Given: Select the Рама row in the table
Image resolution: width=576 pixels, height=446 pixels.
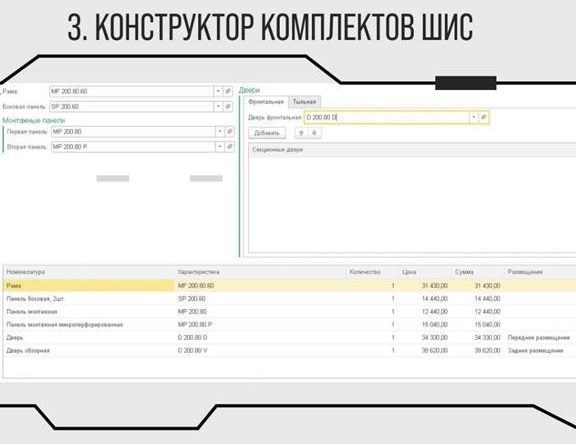Looking at the screenshot, I should click(290, 285).
